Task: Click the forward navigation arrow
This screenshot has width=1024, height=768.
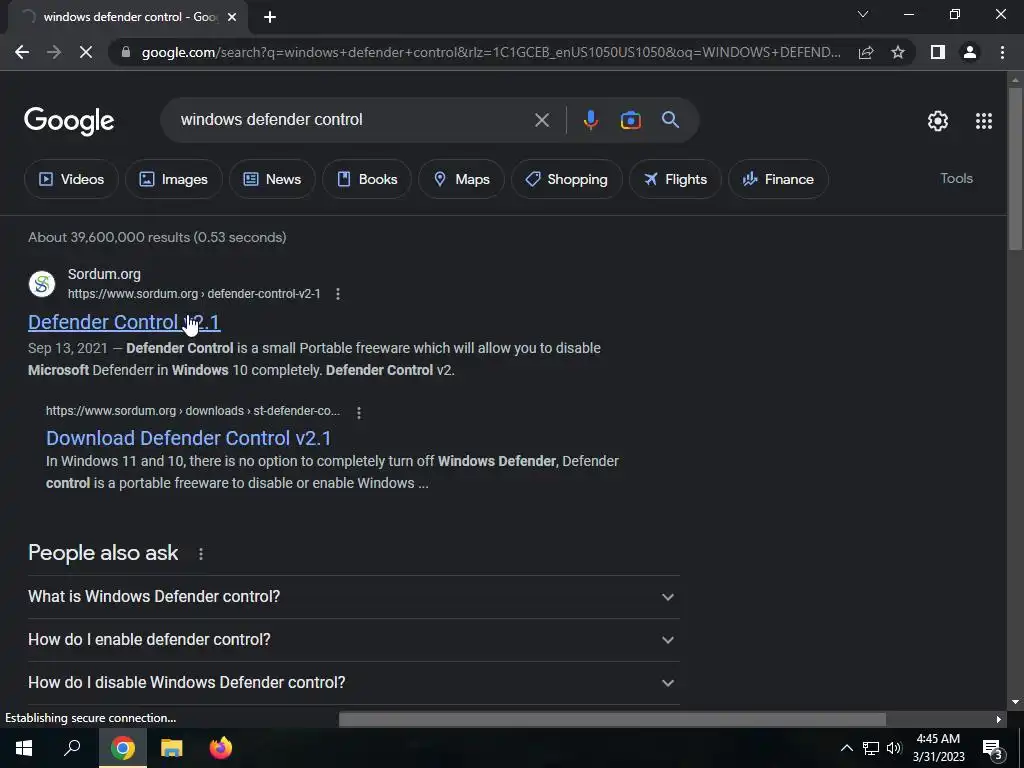Action: 54,52
